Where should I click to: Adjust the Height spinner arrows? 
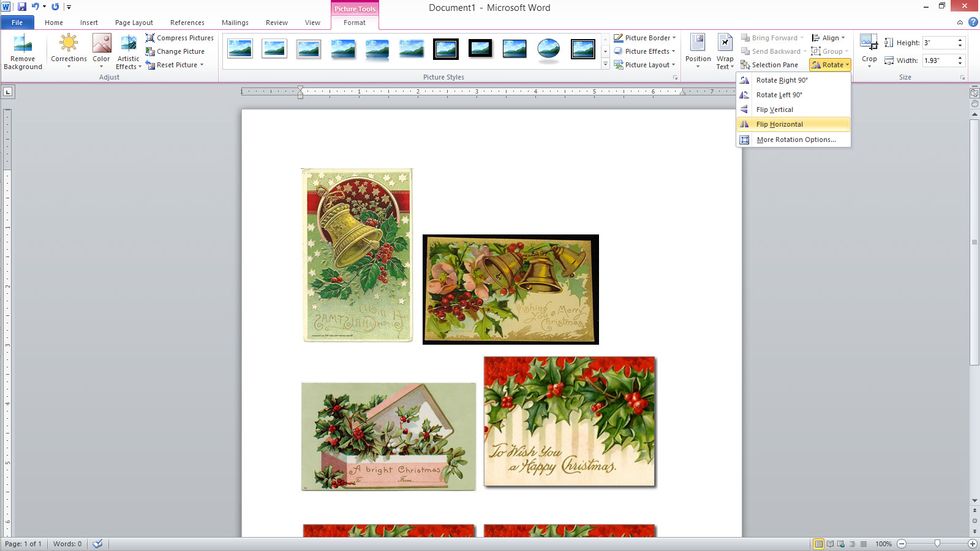coord(960,43)
